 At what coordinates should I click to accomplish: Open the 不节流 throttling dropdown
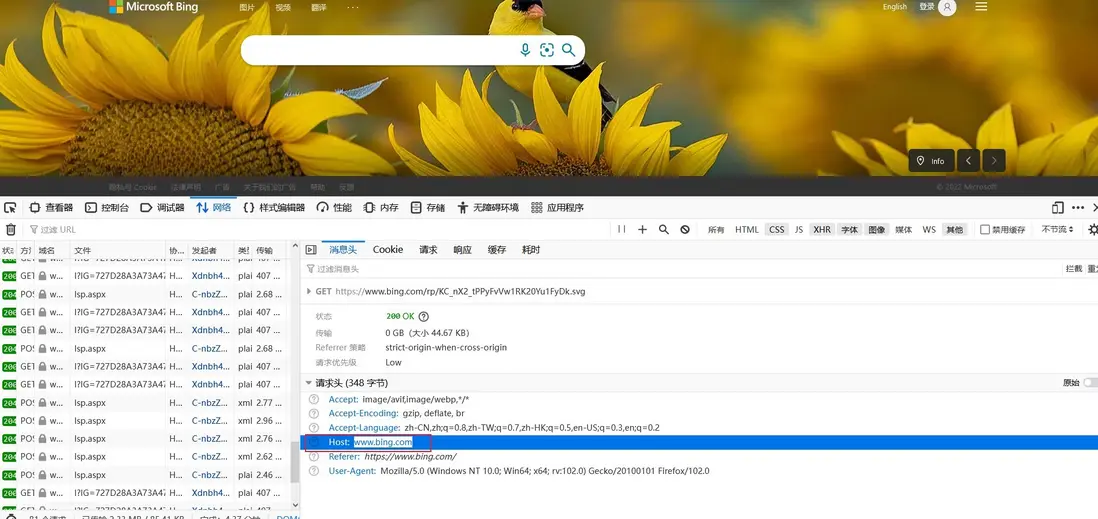1057,230
